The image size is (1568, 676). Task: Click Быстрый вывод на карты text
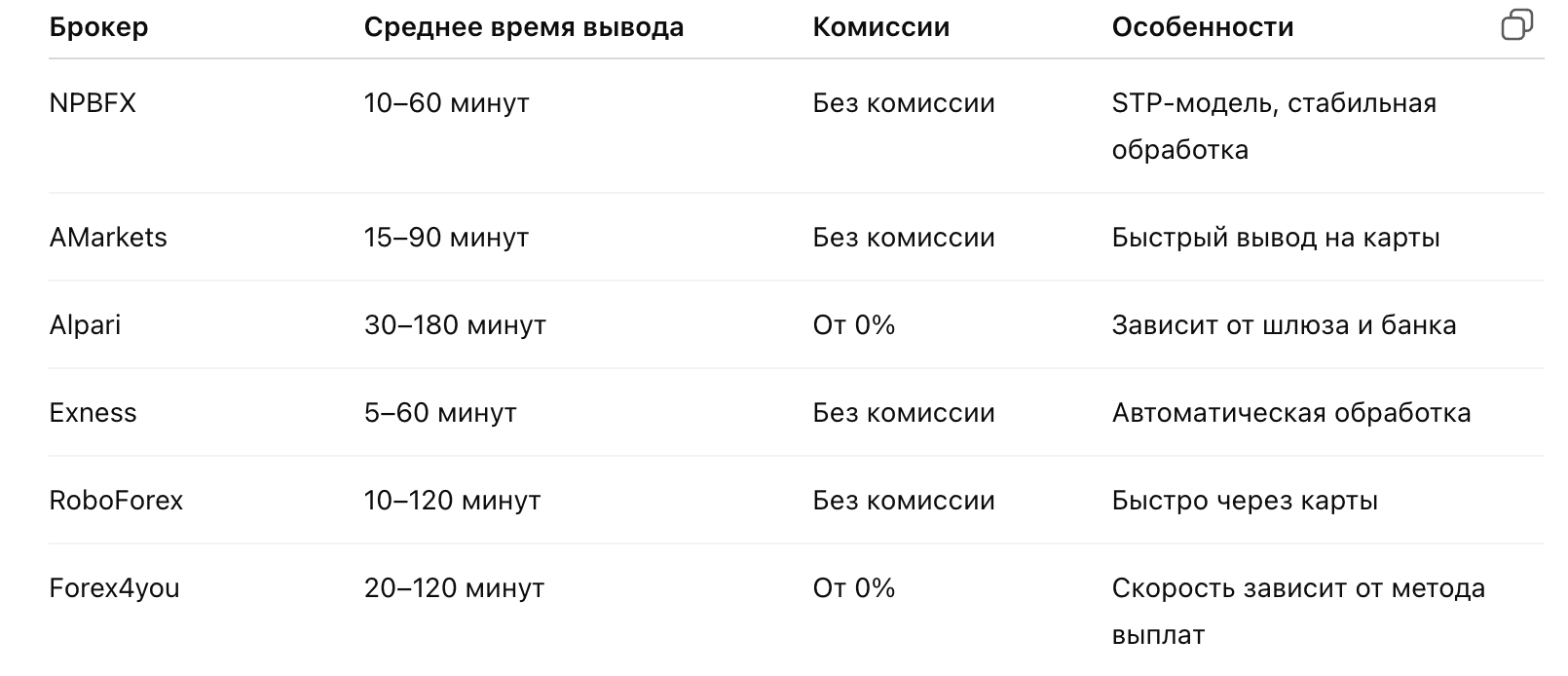point(1275,238)
